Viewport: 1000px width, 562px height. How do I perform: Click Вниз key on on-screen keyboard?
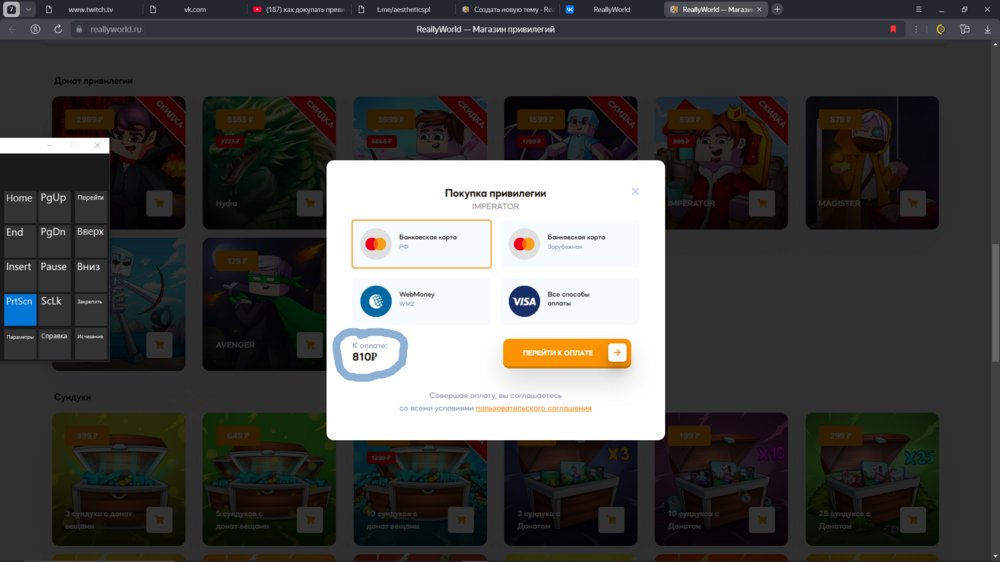91,274
